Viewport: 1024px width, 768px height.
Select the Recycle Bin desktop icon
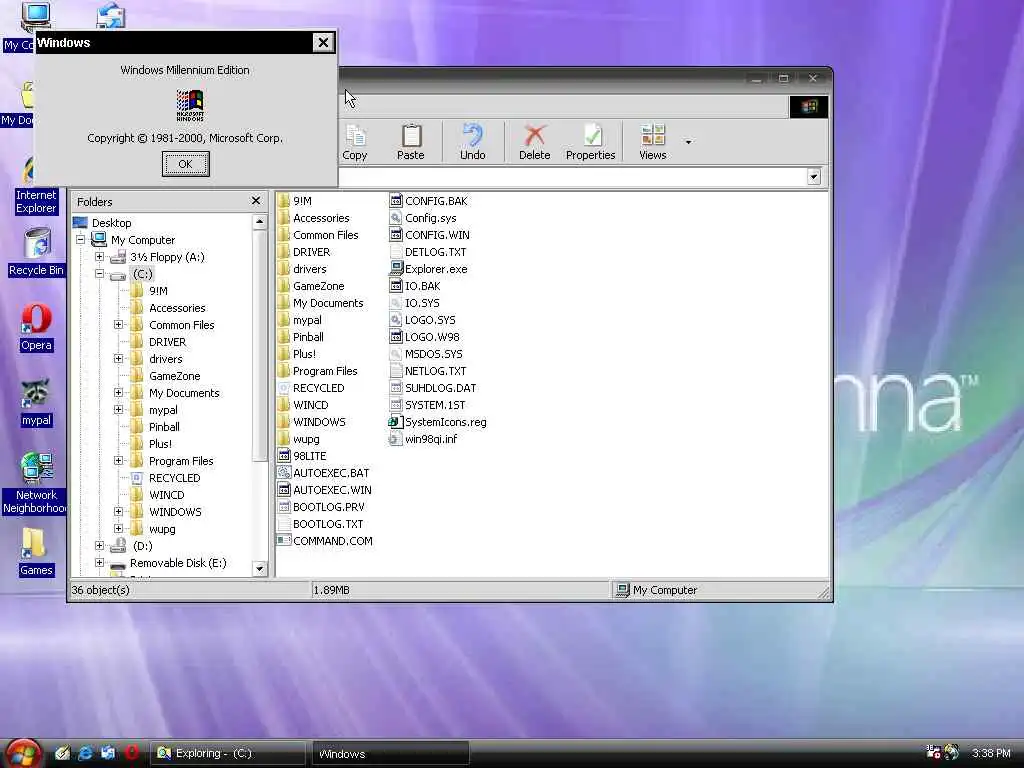[37, 253]
